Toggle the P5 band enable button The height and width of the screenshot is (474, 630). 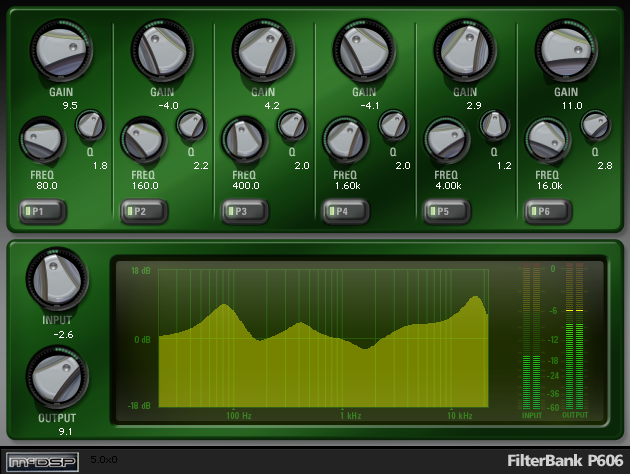click(447, 211)
